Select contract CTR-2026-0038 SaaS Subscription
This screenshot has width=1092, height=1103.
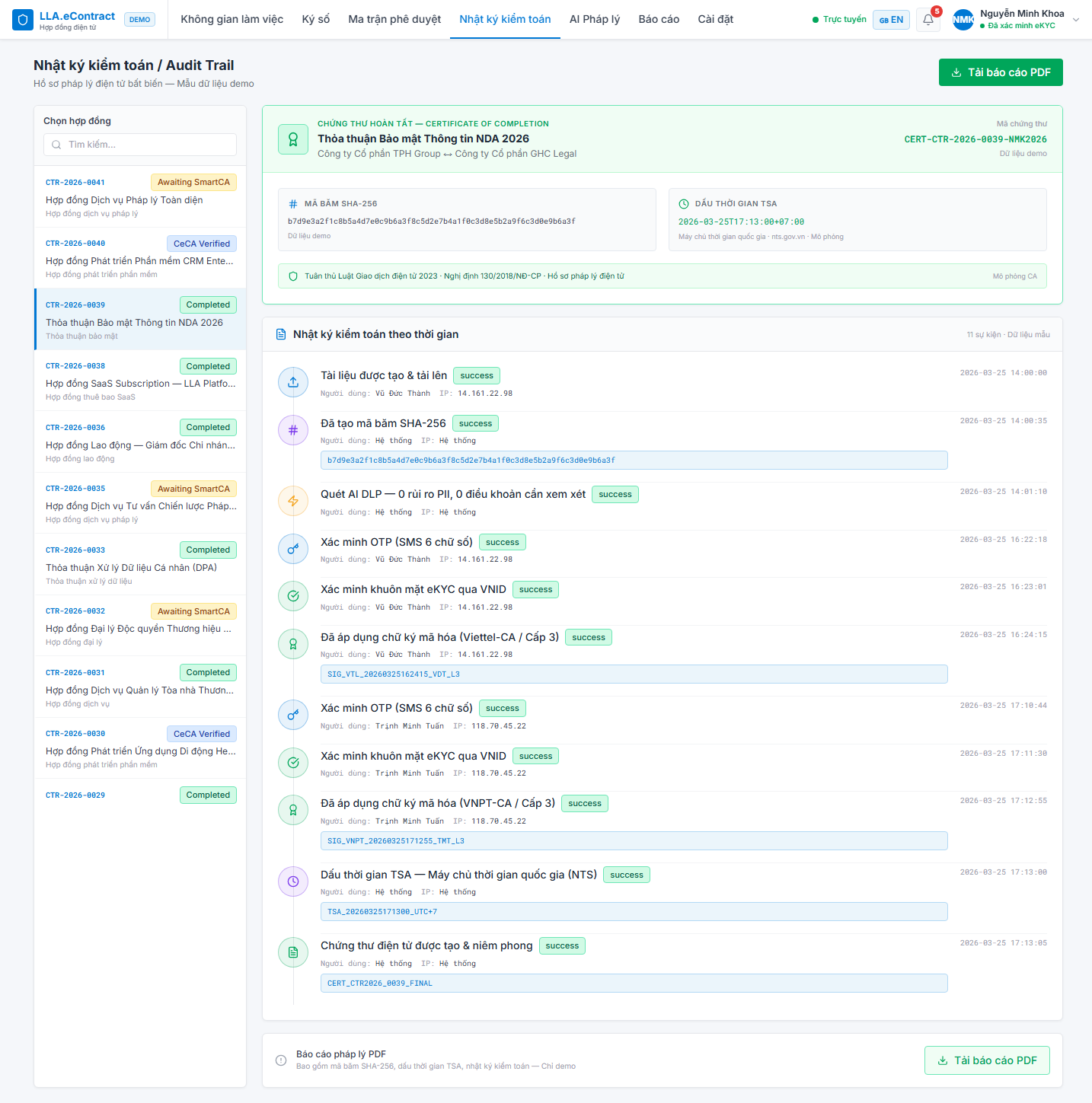pos(140,381)
